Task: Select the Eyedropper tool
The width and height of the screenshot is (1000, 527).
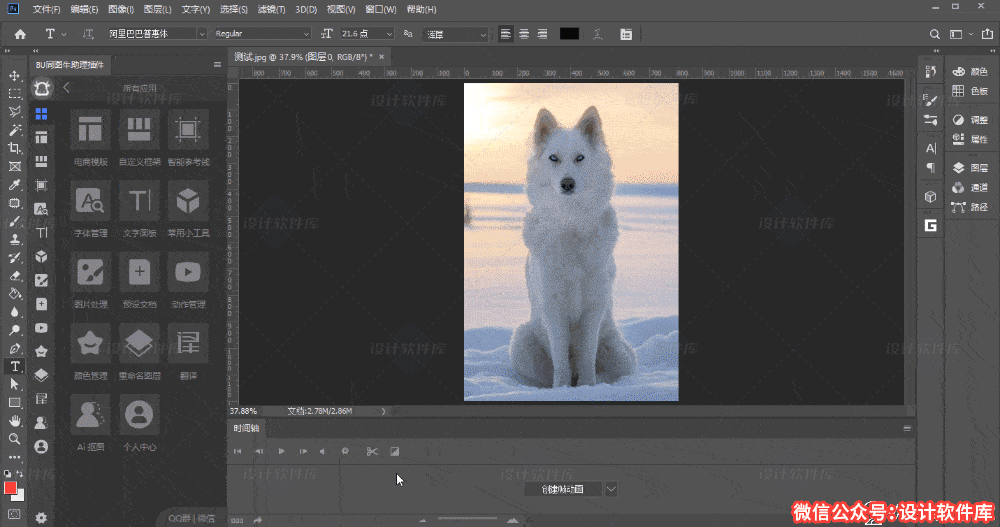Action: pos(14,185)
